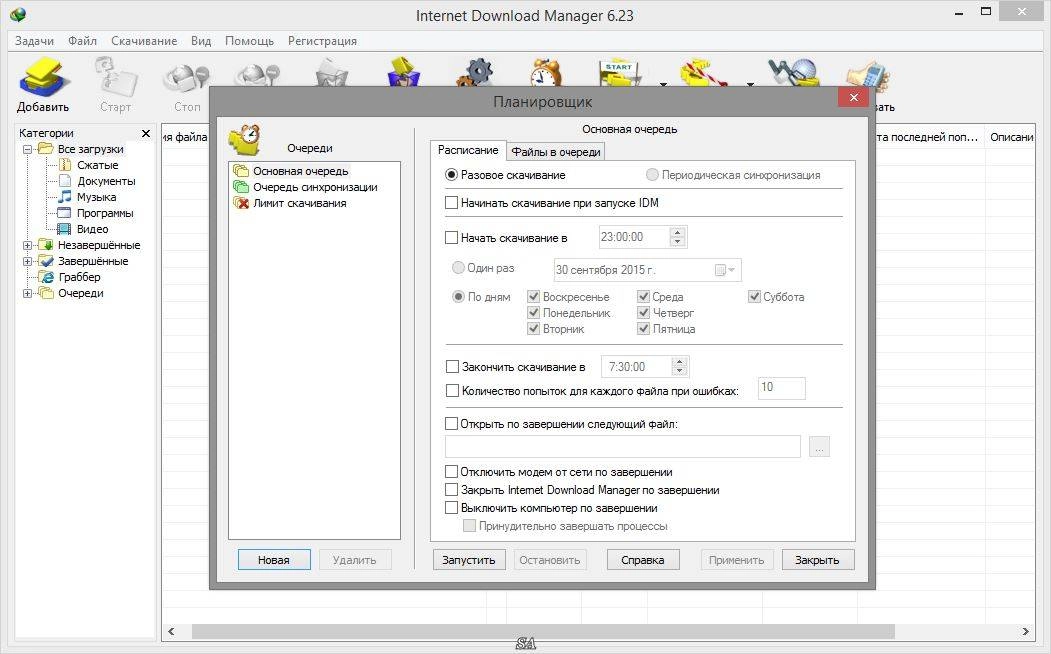Switch to the Файлы в очереди tab
This screenshot has height=654, width=1051.
[556, 152]
